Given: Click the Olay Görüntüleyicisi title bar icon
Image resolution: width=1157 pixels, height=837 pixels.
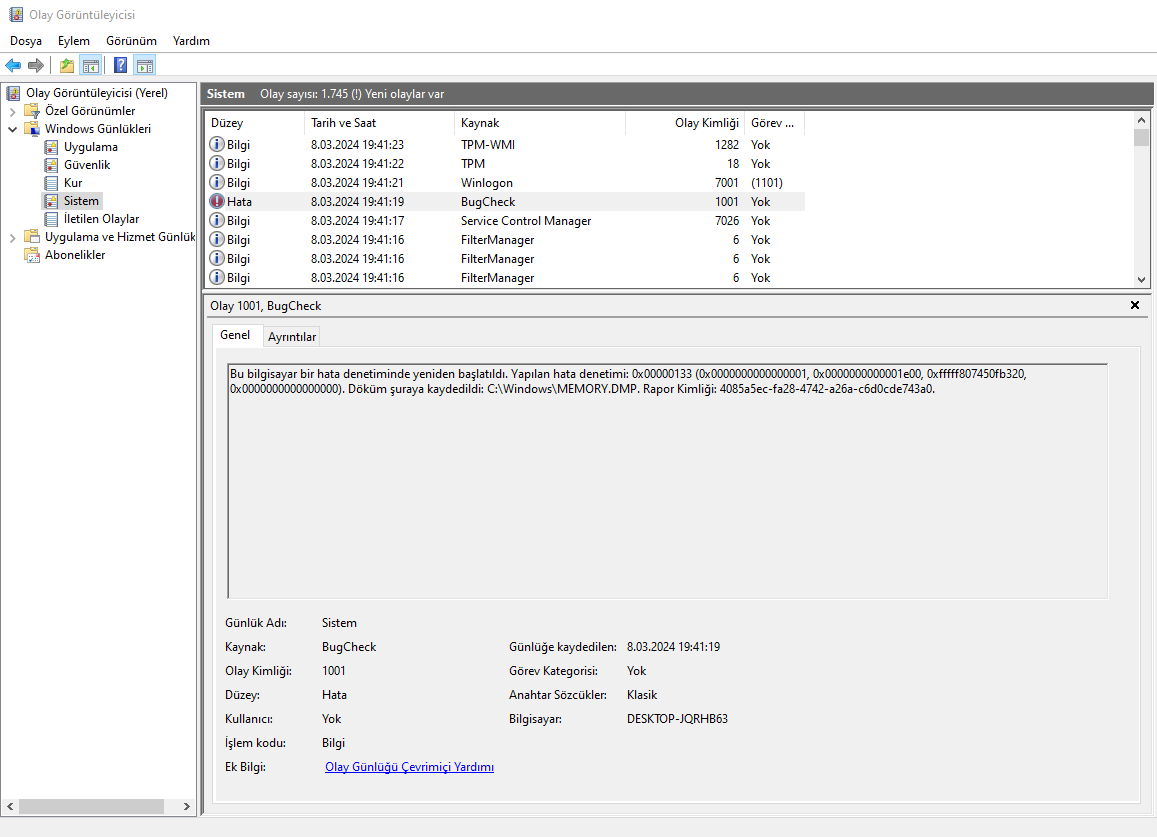Looking at the screenshot, I should [15, 15].
